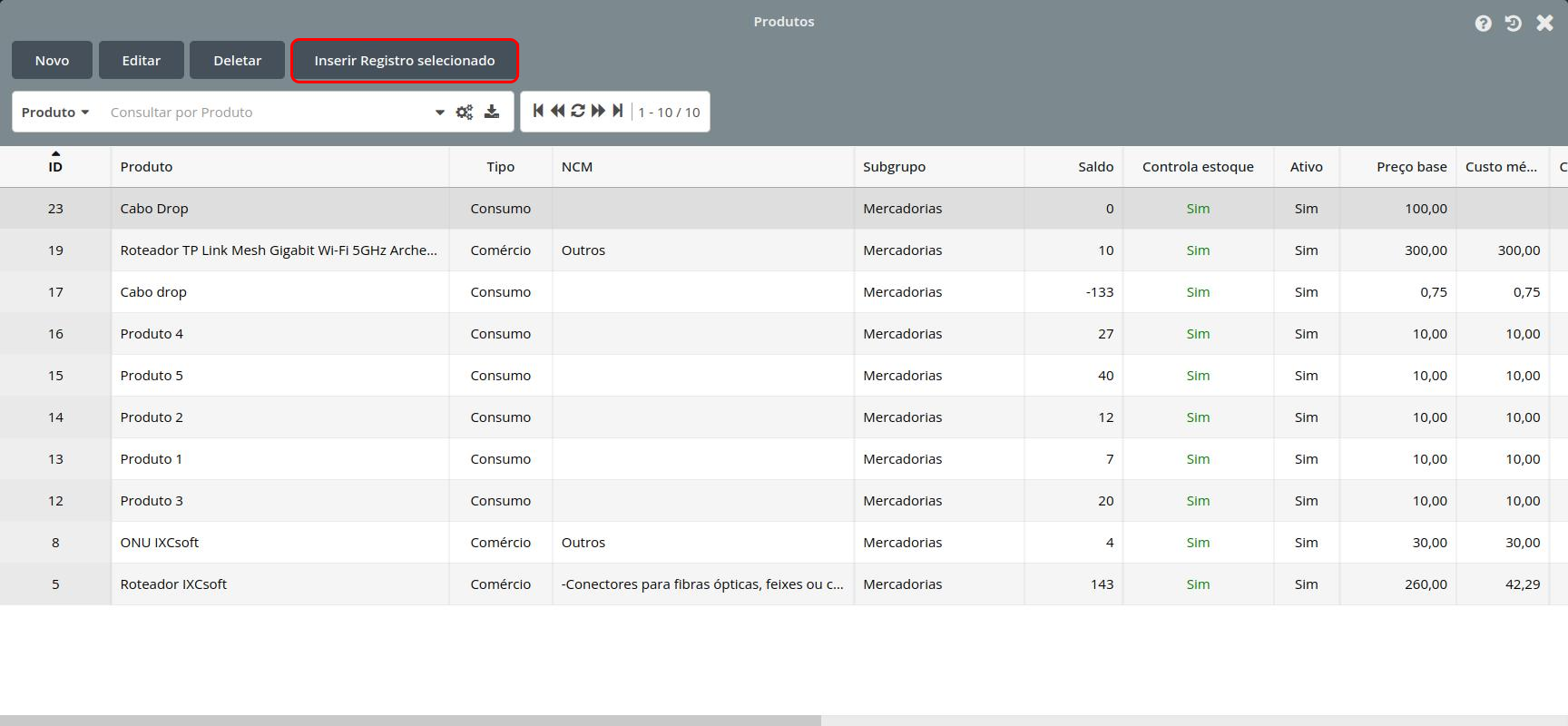This screenshot has height=726, width=1568.
Task: Select the Produto 5 row
Action: (784, 376)
